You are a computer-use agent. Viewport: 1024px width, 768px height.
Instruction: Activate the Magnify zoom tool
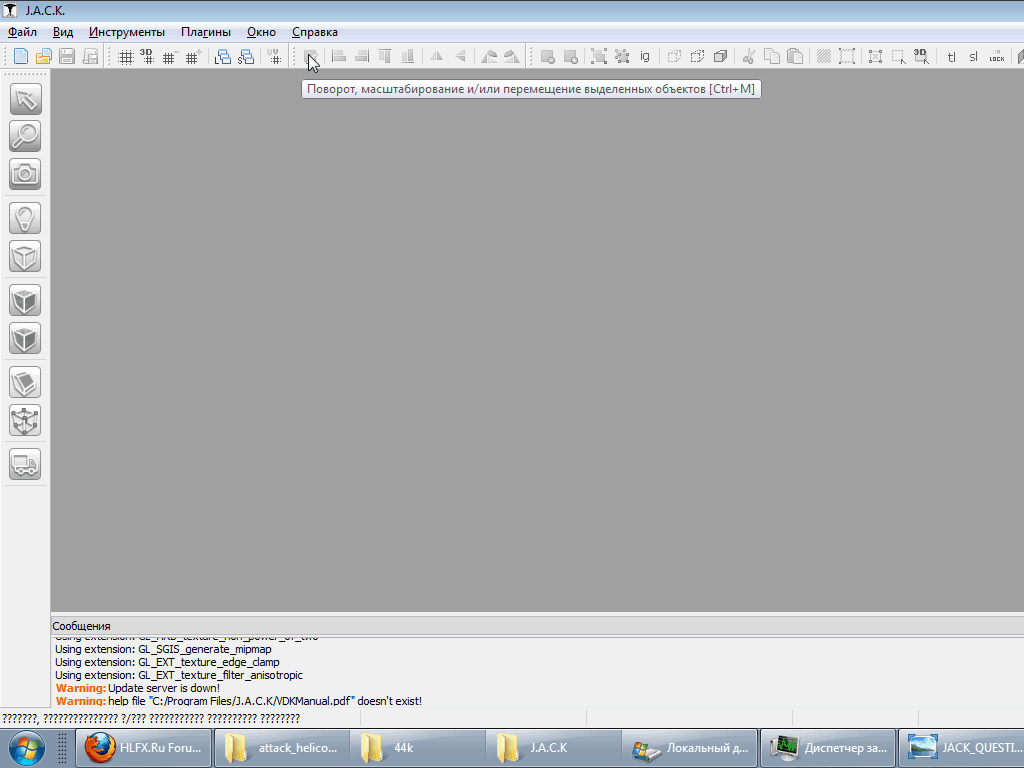(x=25, y=136)
